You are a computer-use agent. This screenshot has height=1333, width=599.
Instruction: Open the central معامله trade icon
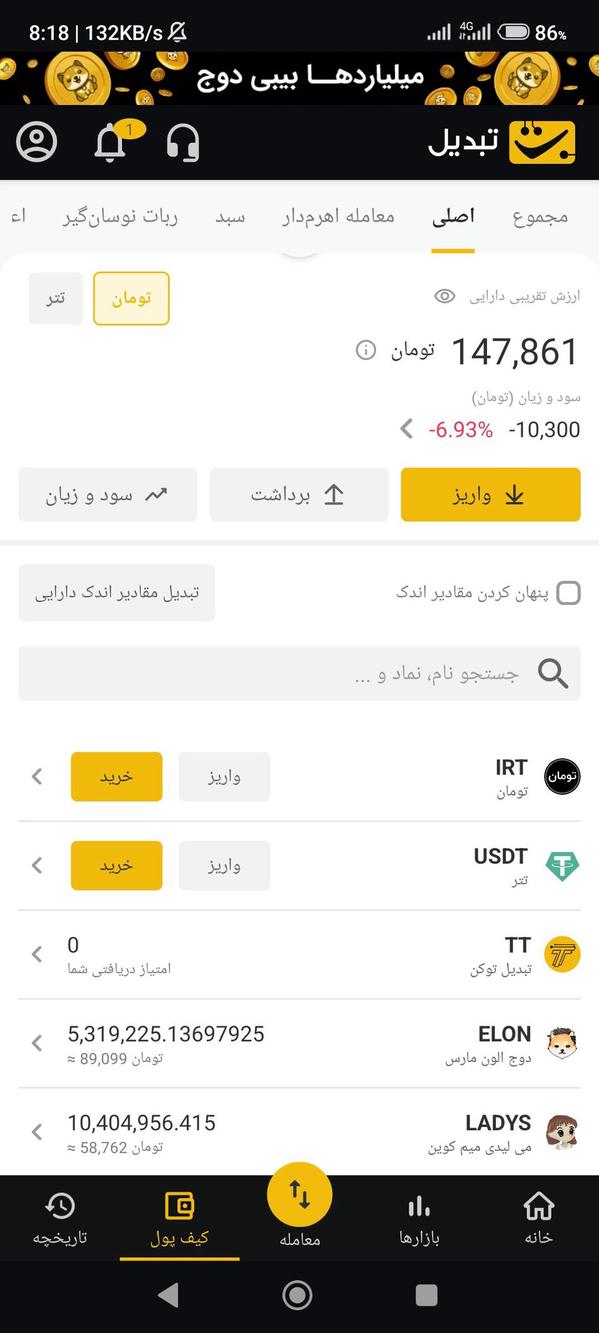(298, 1193)
